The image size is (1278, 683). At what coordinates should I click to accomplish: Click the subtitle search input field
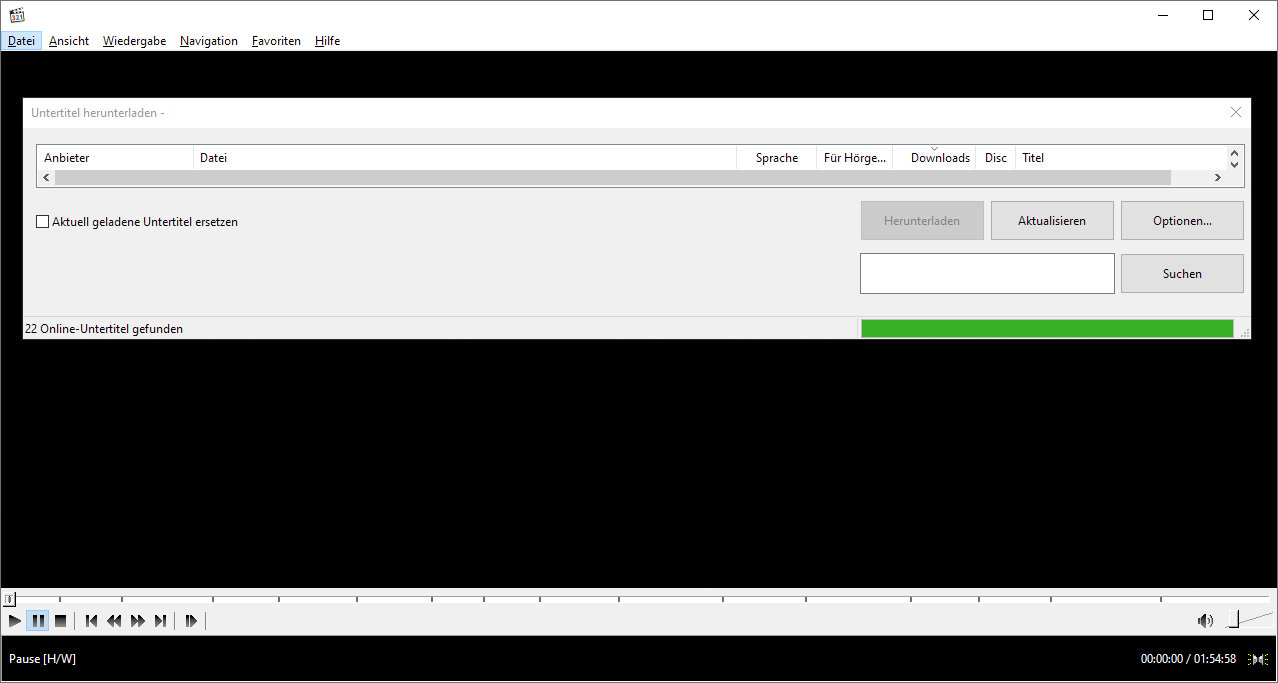coord(986,273)
